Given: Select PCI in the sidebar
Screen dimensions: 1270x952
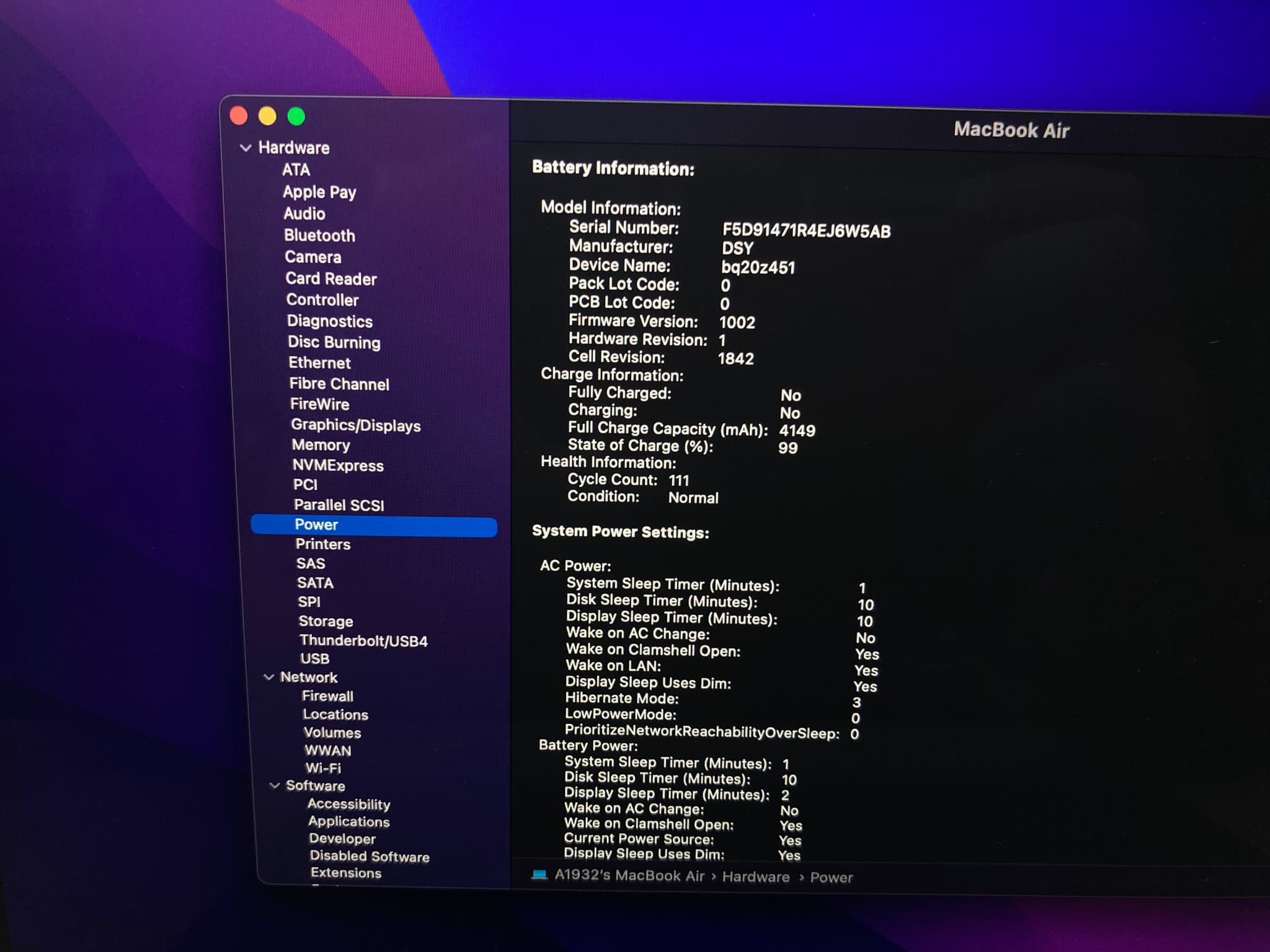Looking at the screenshot, I should 305,485.
